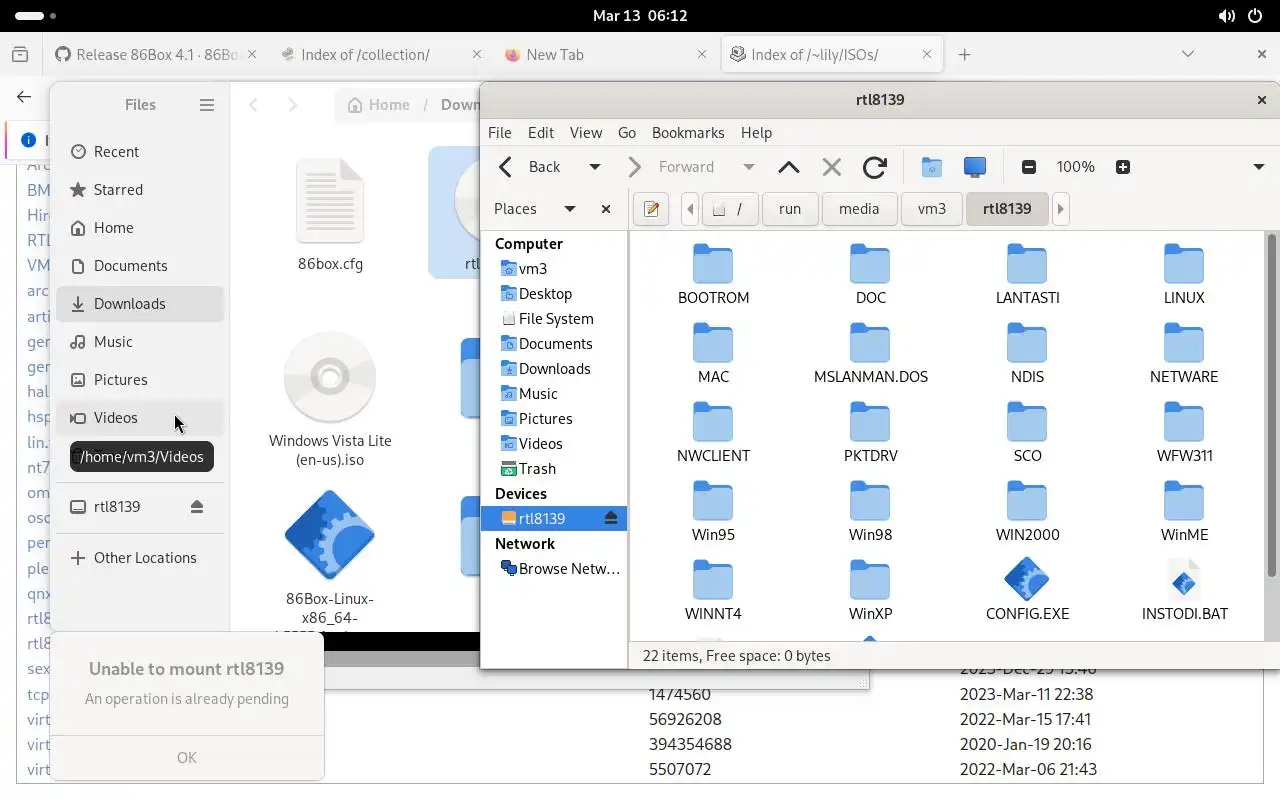The image size is (1280, 800).
Task: Select Downloads in the Files sidebar
Action: (140, 304)
